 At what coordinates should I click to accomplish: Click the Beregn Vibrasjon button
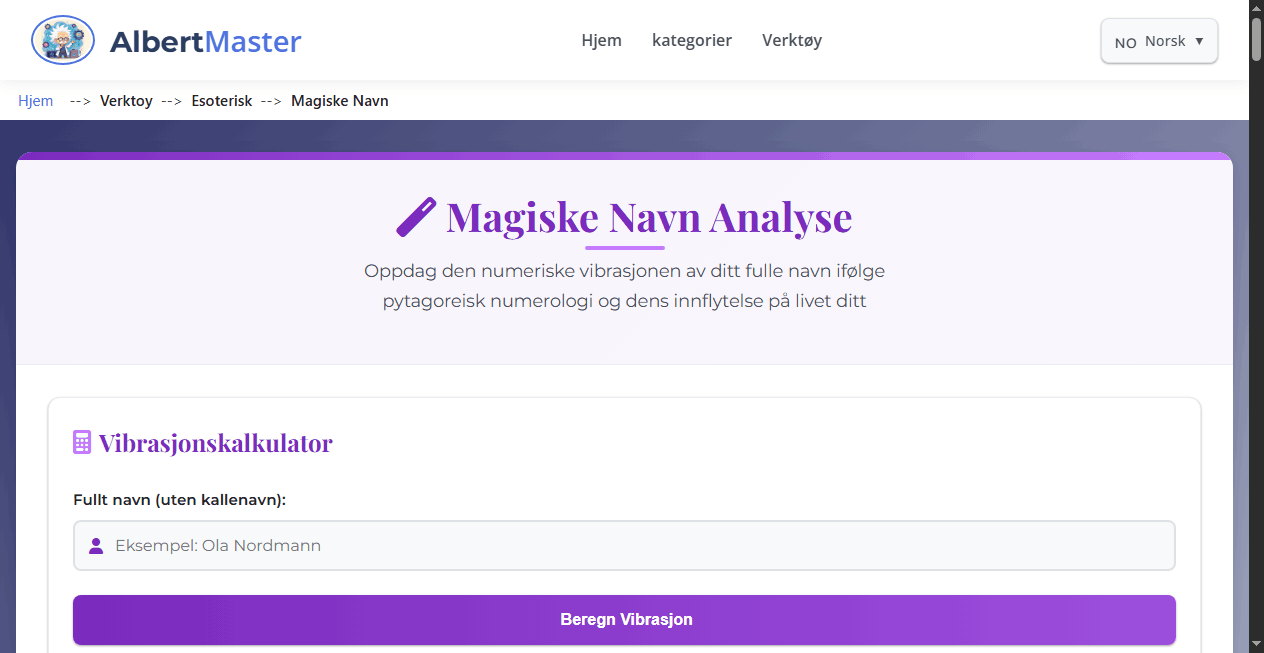tap(624, 620)
